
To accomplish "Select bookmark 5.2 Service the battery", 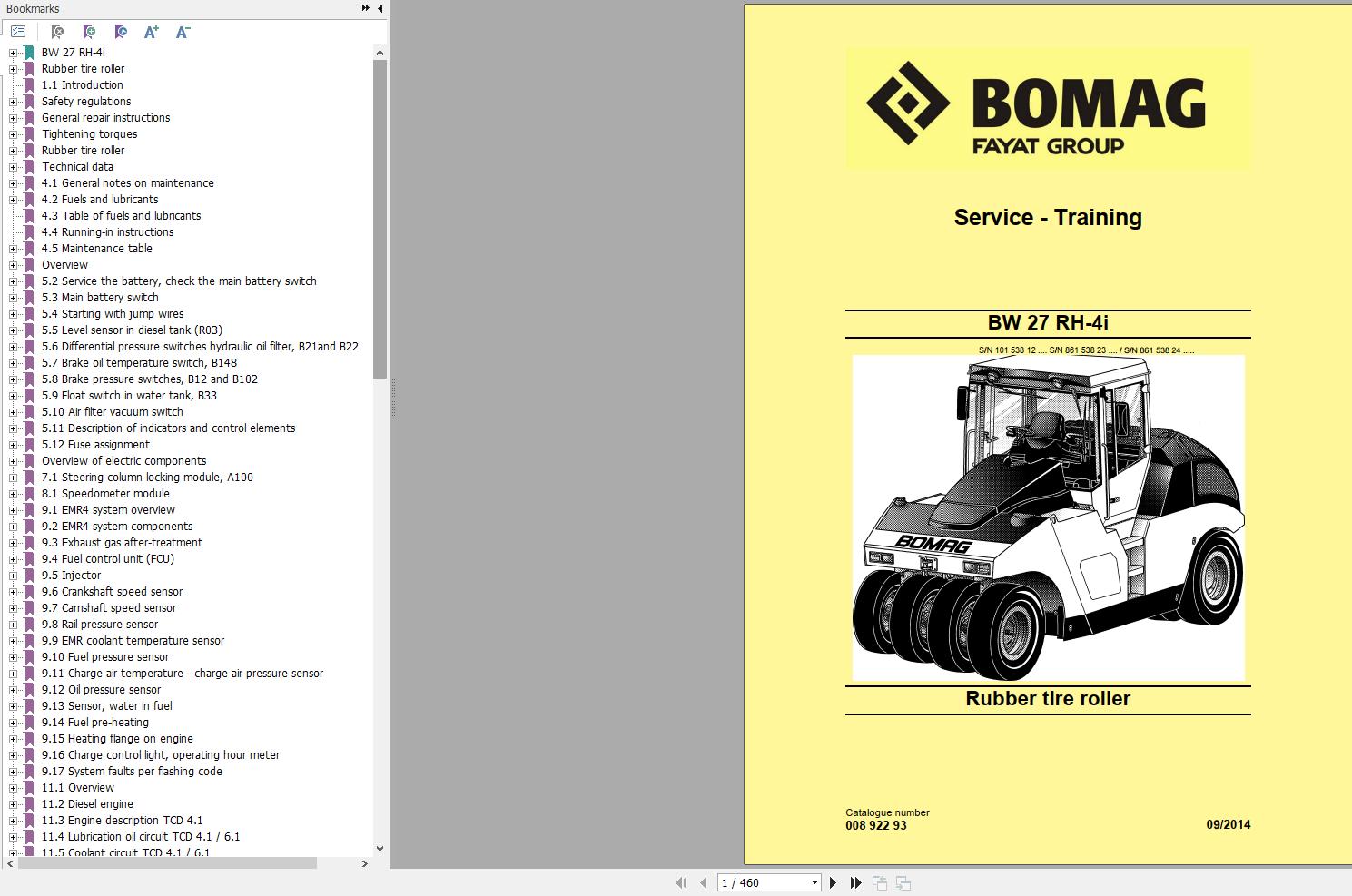I will 179,281.
